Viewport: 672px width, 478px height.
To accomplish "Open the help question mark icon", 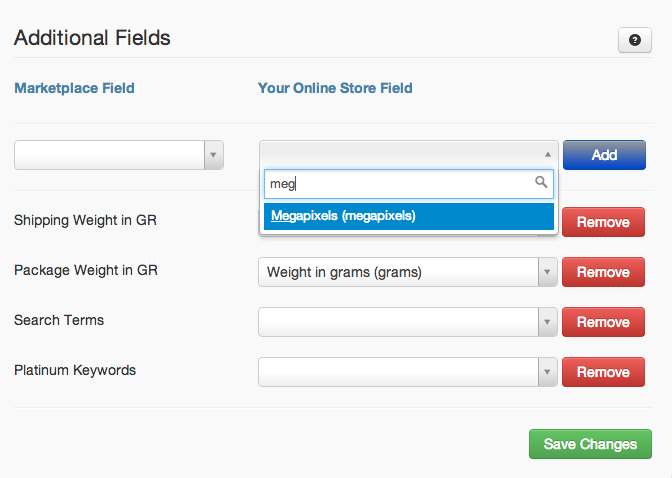I will (635, 40).
